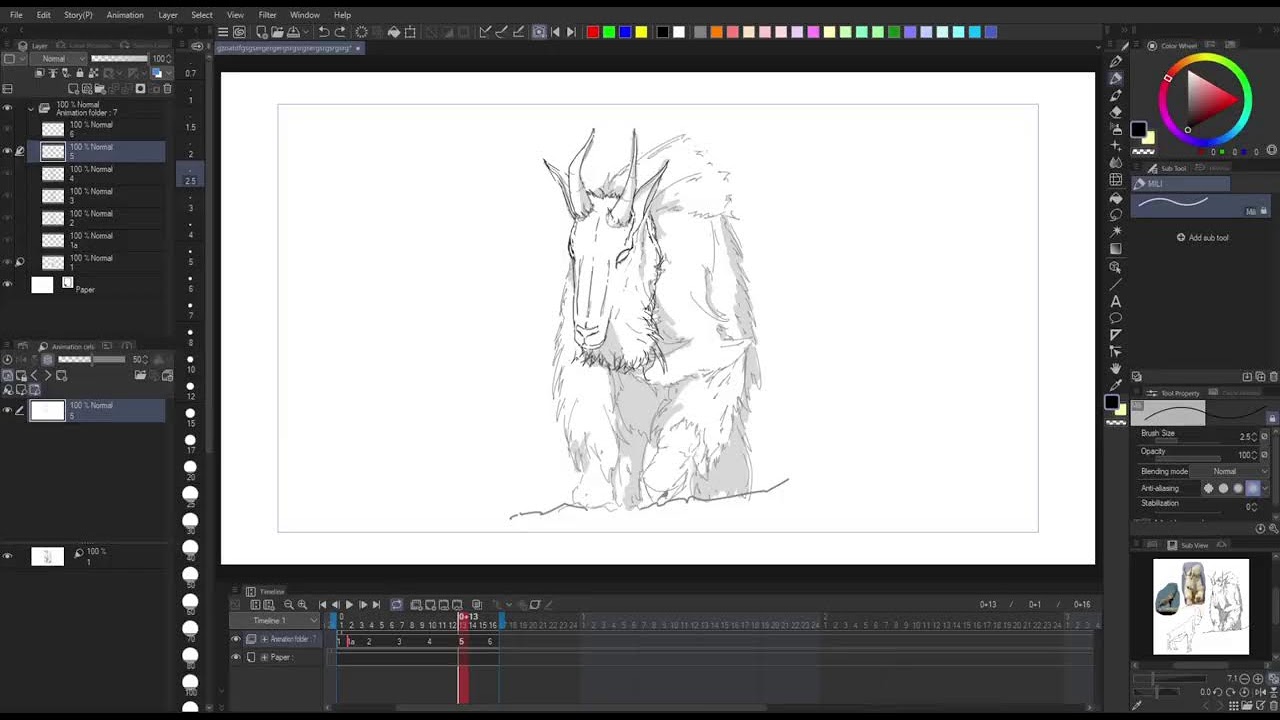Viewport: 1280px width, 720px height.
Task: Open the Timeline 1 dropdown
Action: 272,620
